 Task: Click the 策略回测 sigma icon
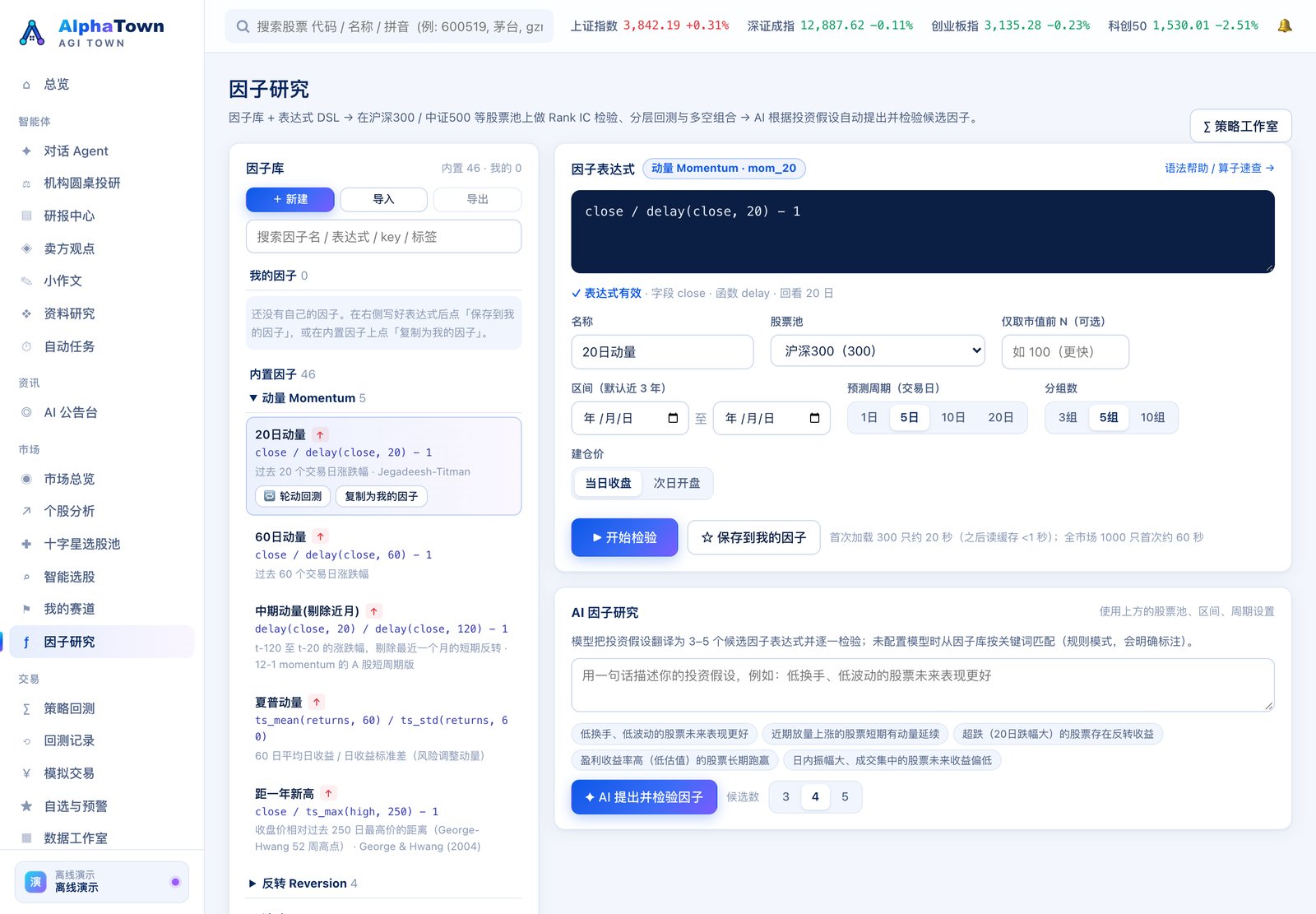26,708
